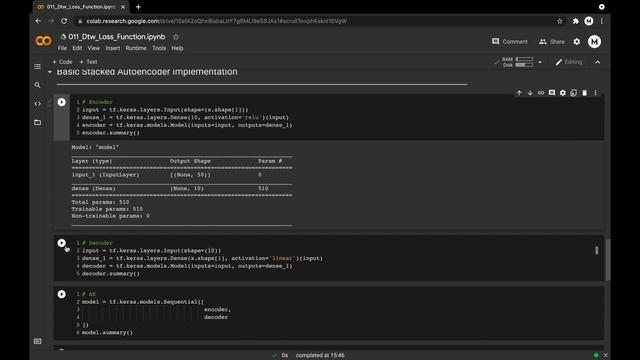
Task: Open the Insert menu
Action: click(x=113, y=48)
